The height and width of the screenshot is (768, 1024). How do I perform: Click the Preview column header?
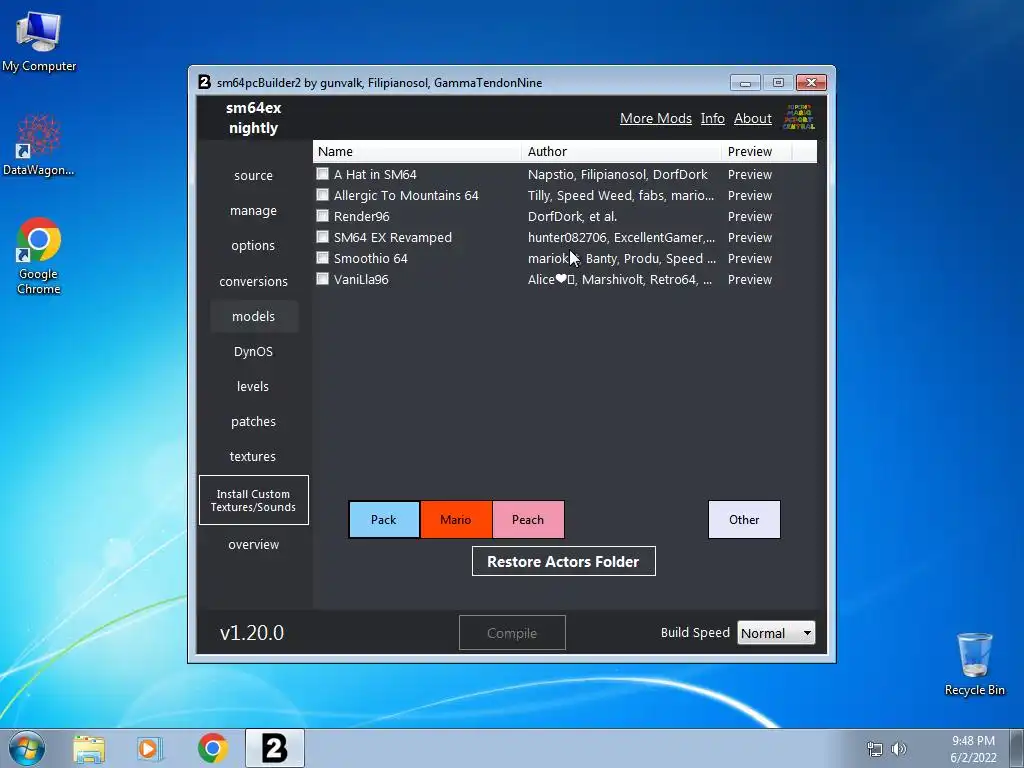pos(756,152)
